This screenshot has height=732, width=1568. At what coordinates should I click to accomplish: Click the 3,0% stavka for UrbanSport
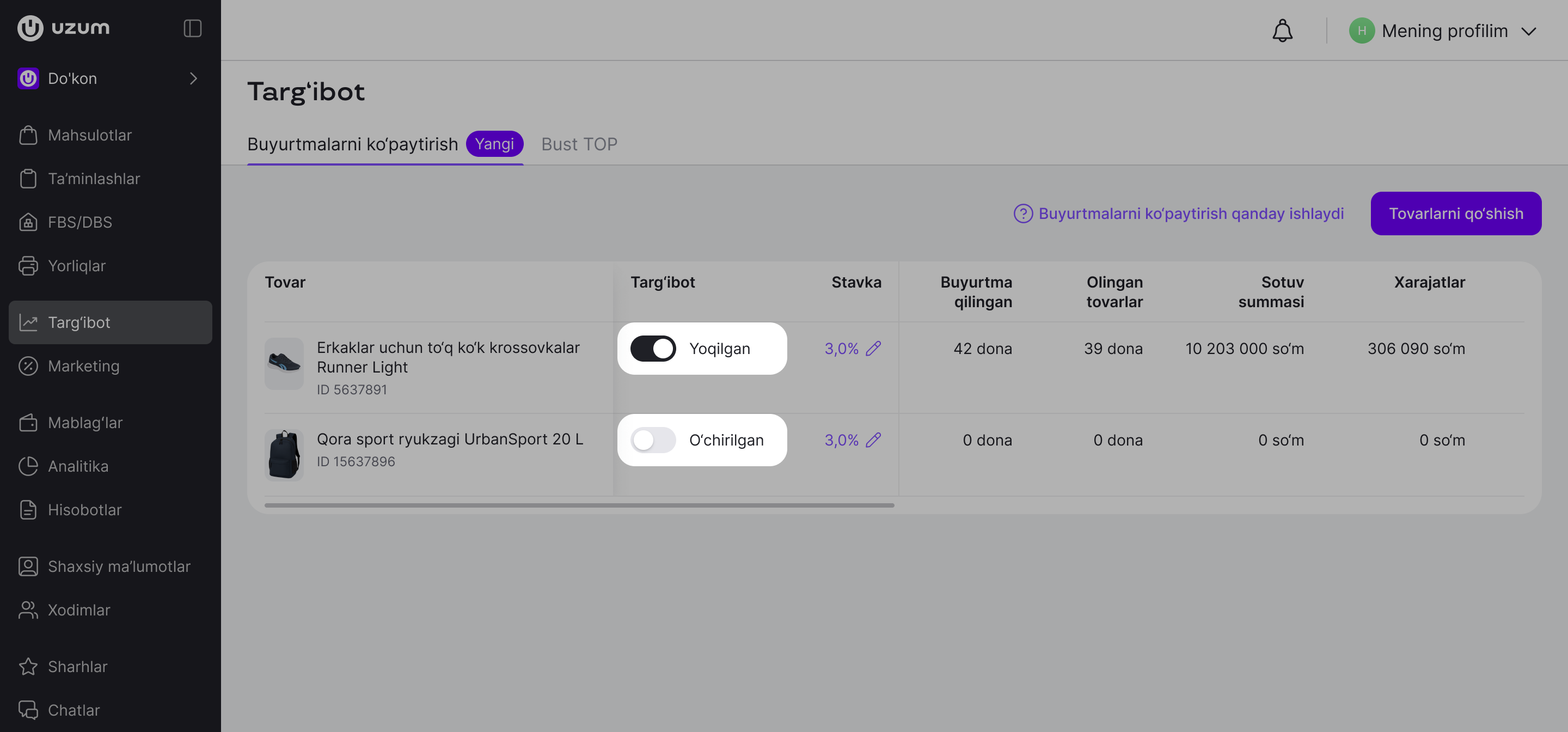pos(841,440)
